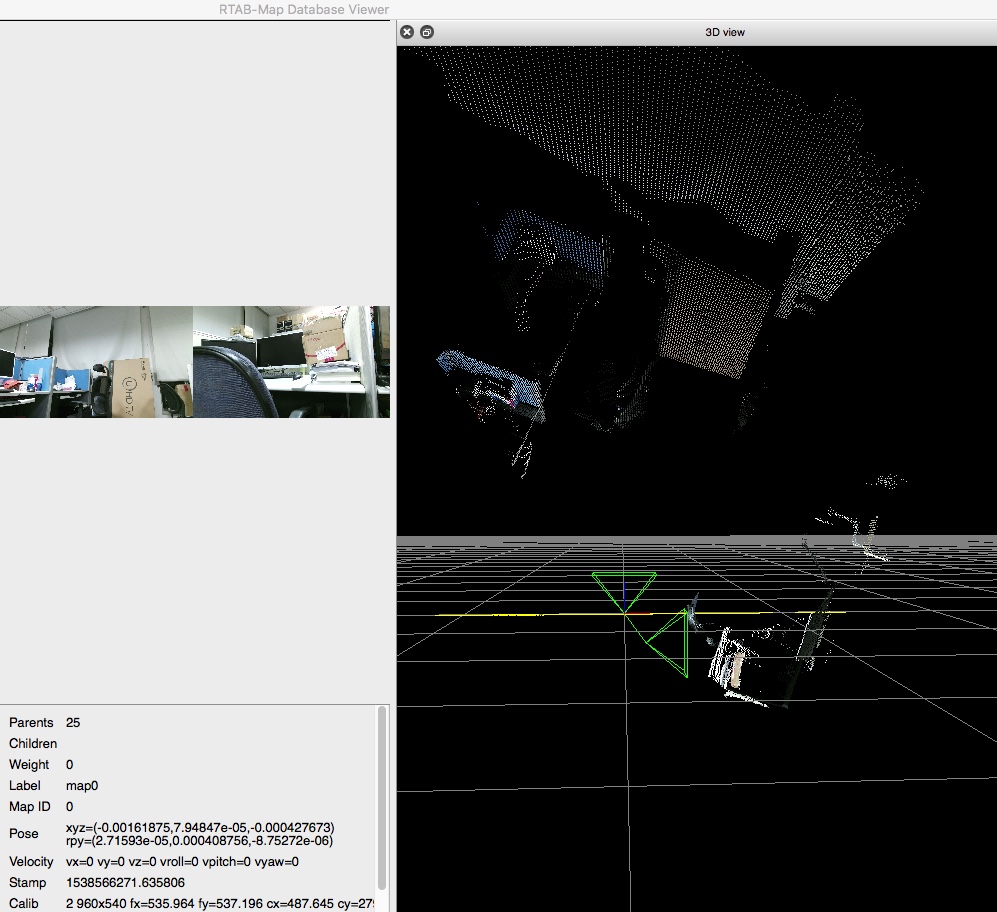Click the 3D view title bar

pyautogui.click(x=724, y=32)
